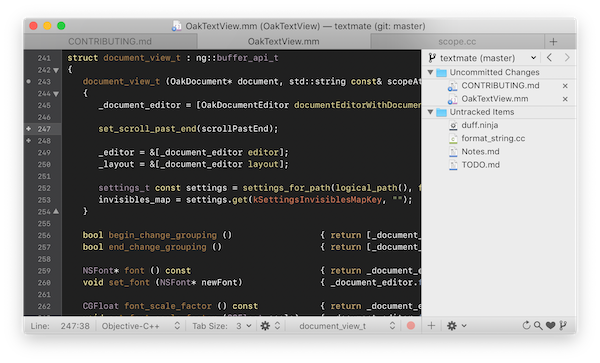Collapse the Untracked Items group
Screen dimensions: 600x363
[x=430, y=112]
